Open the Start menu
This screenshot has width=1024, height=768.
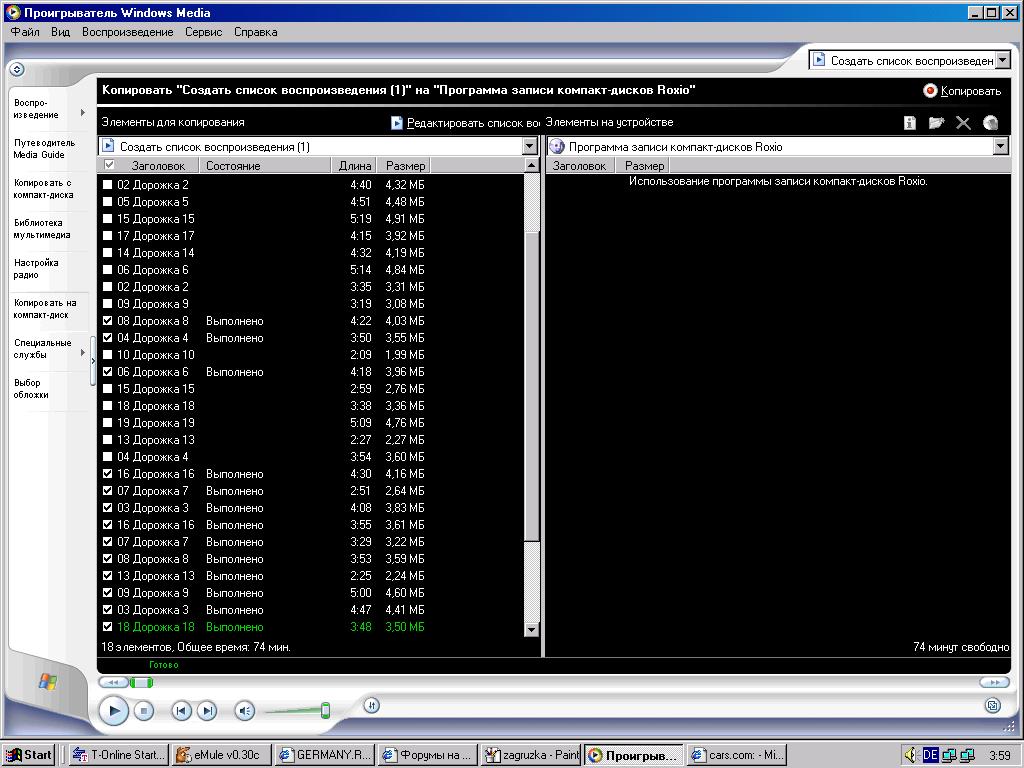(x=28, y=755)
